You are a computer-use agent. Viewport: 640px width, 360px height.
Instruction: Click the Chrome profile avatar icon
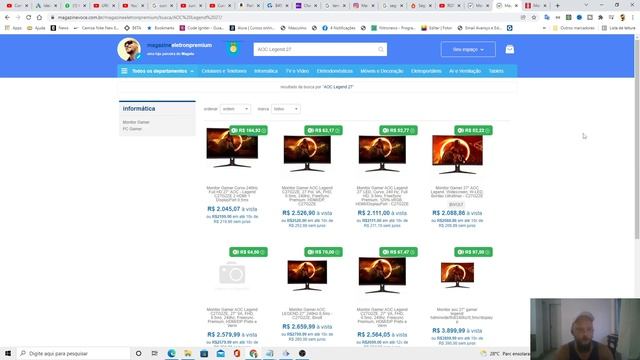click(622, 18)
